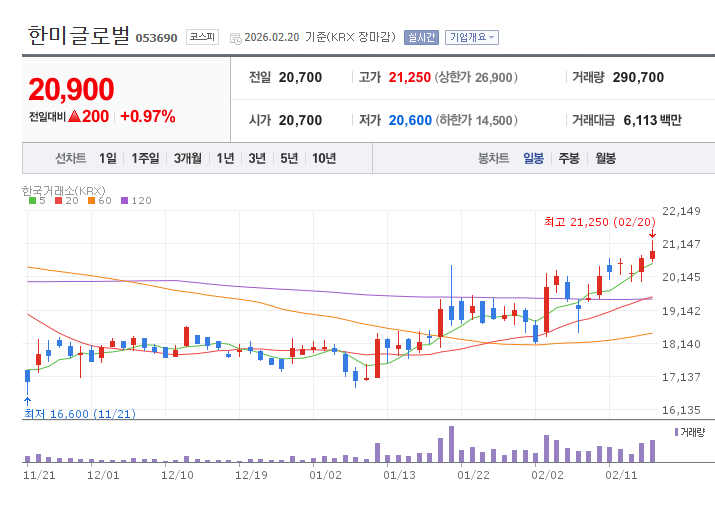Select the 1년 line chart period
This screenshot has width=715, height=516.
(x=225, y=158)
